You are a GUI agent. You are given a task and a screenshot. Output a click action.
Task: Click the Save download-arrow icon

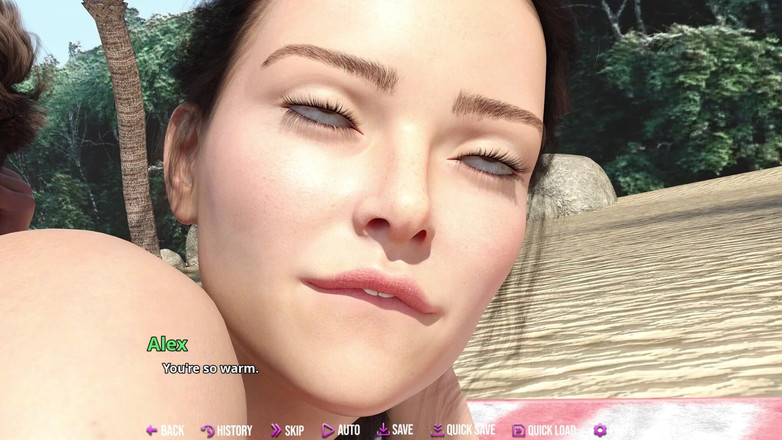(x=382, y=430)
